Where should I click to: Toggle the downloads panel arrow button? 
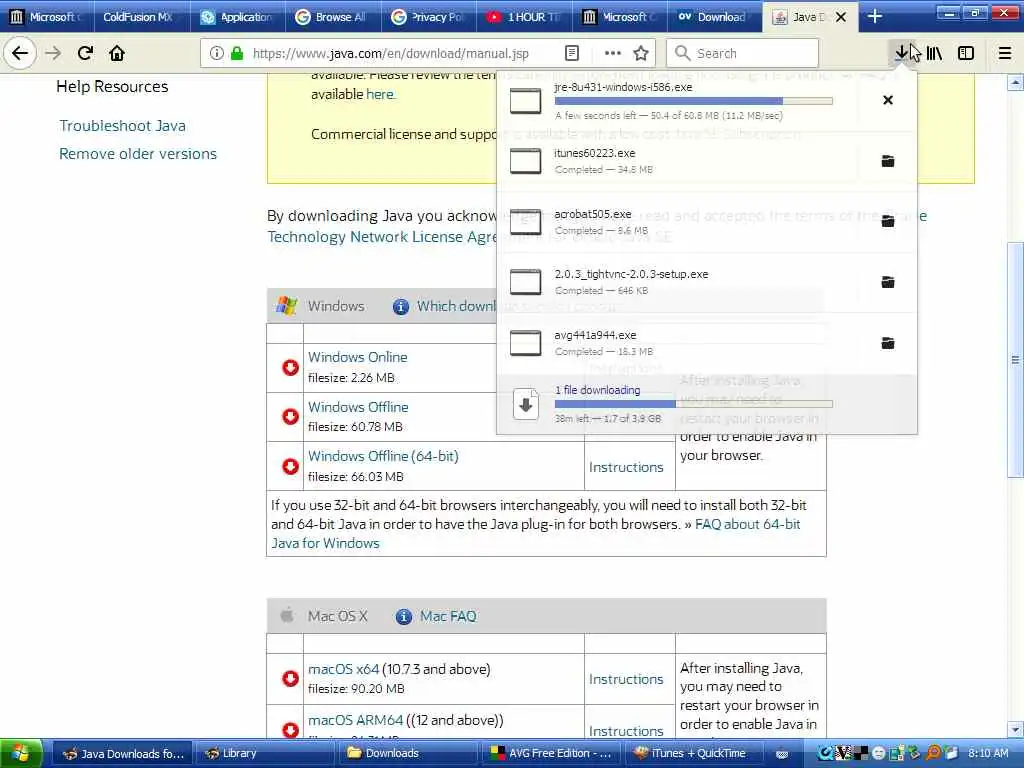(901, 53)
